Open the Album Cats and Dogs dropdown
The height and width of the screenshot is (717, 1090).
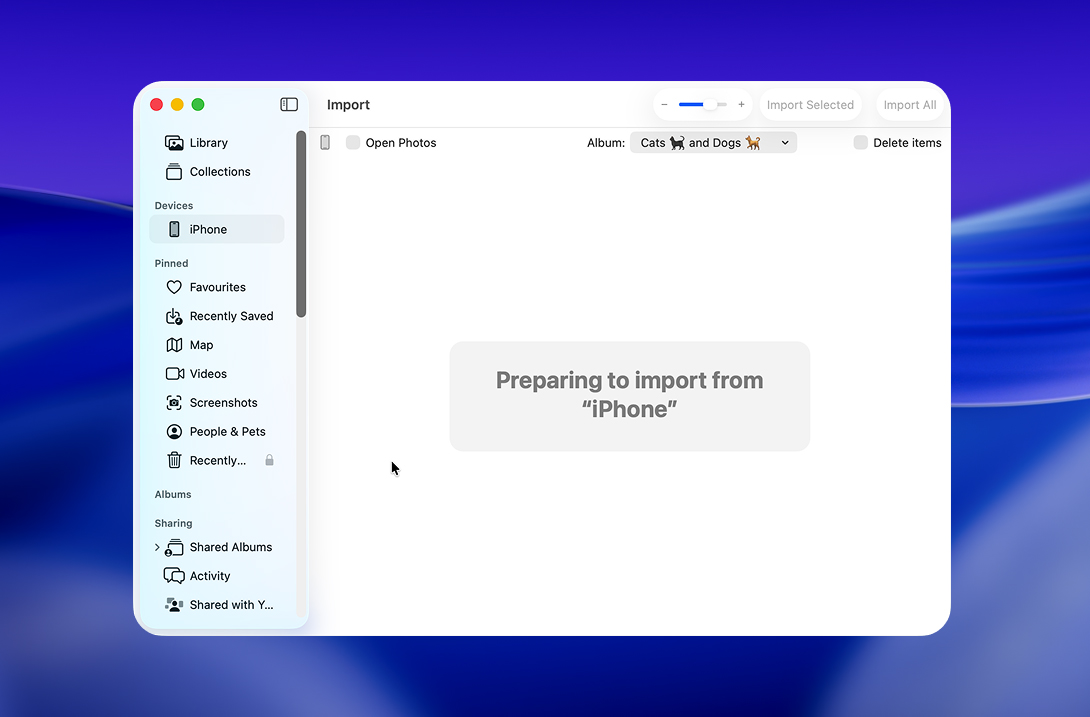click(713, 143)
